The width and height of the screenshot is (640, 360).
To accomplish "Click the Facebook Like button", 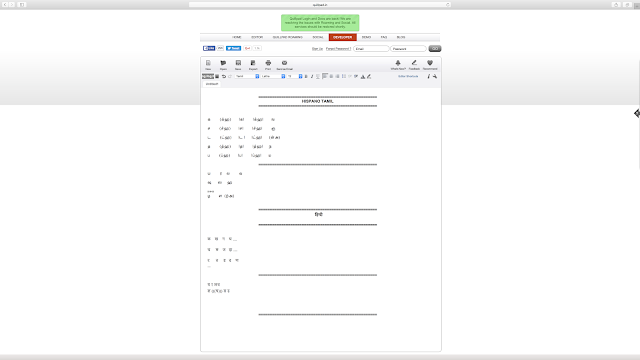I will tap(209, 48).
